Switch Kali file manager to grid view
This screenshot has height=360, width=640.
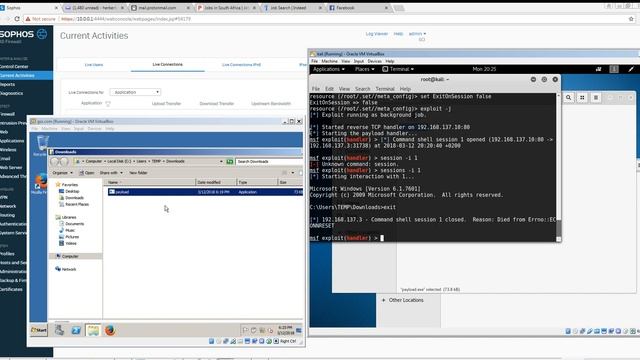582,97
